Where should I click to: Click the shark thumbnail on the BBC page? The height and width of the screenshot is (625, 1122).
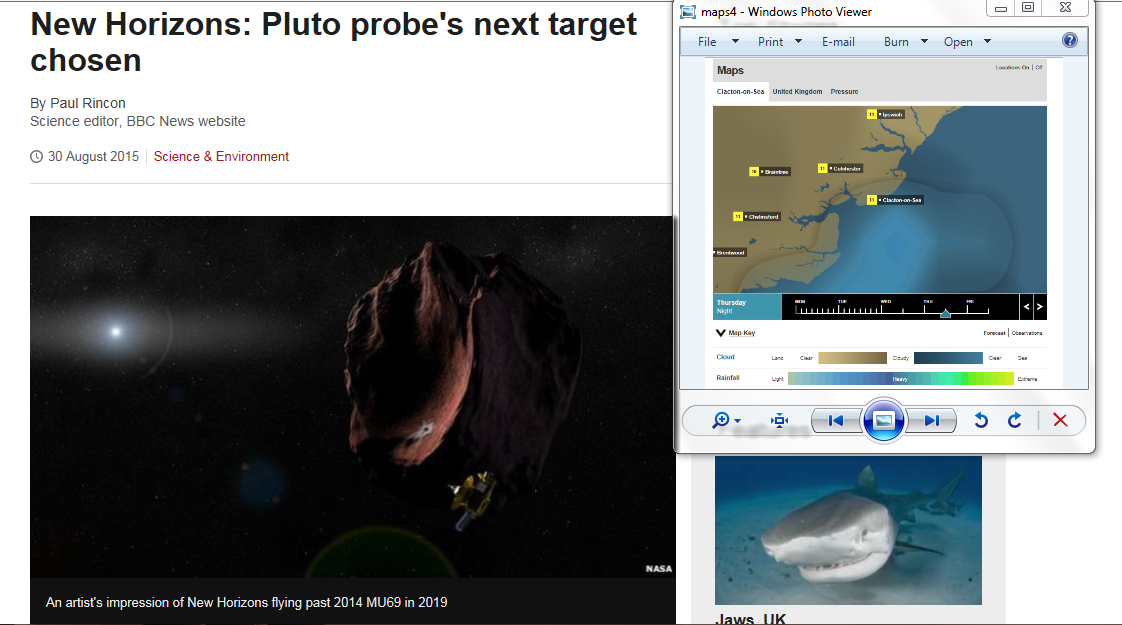tap(848, 530)
